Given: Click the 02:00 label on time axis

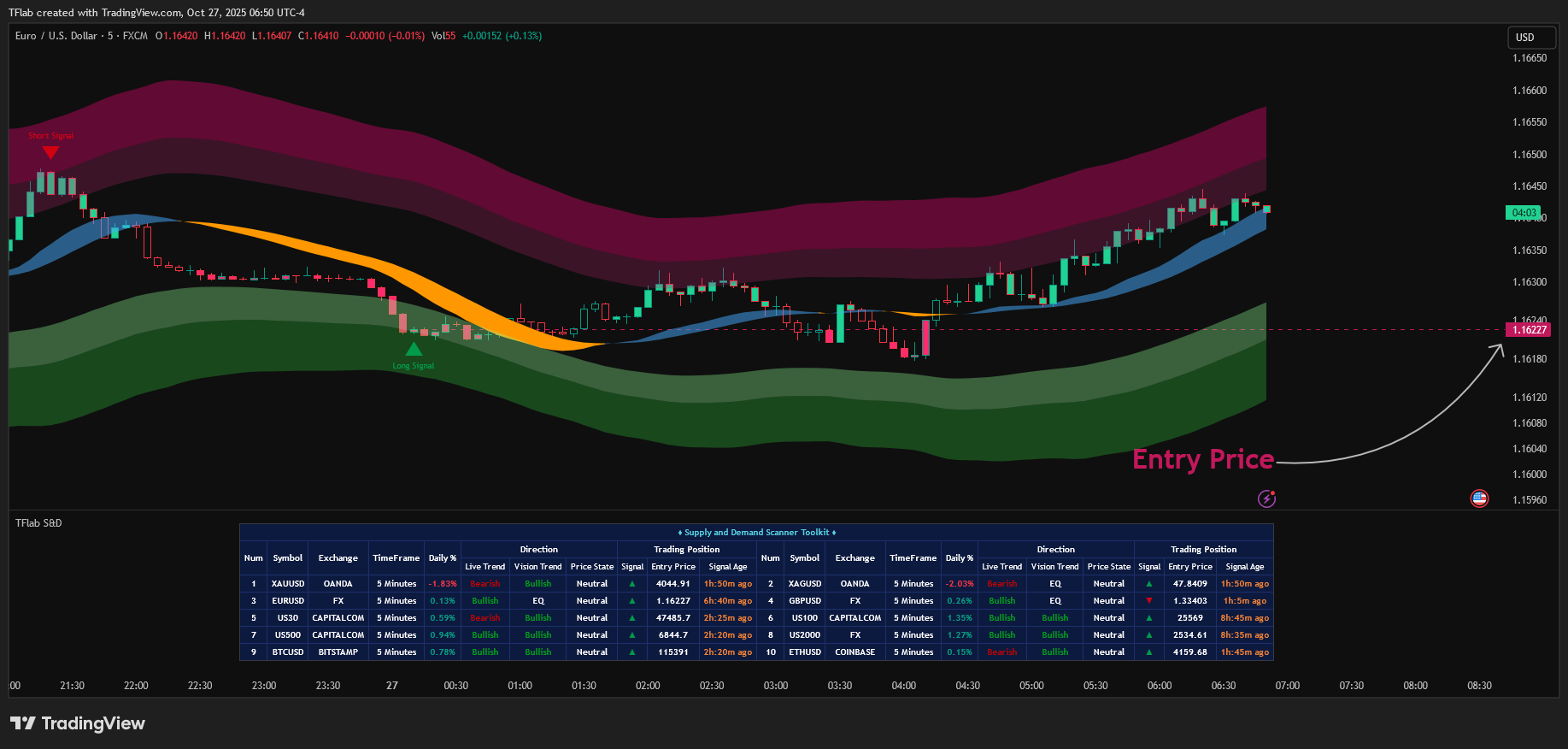Looking at the screenshot, I should (x=648, y=686).
